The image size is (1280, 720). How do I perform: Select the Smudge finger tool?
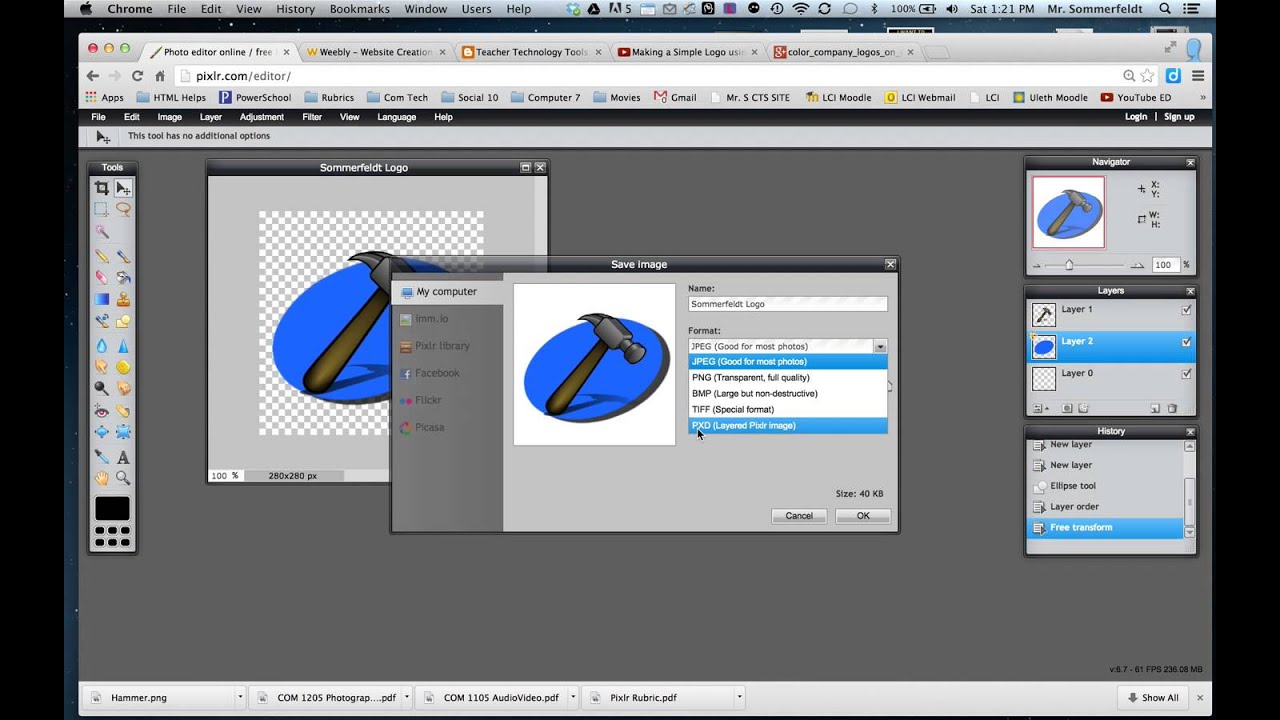[x=101, y=367]
